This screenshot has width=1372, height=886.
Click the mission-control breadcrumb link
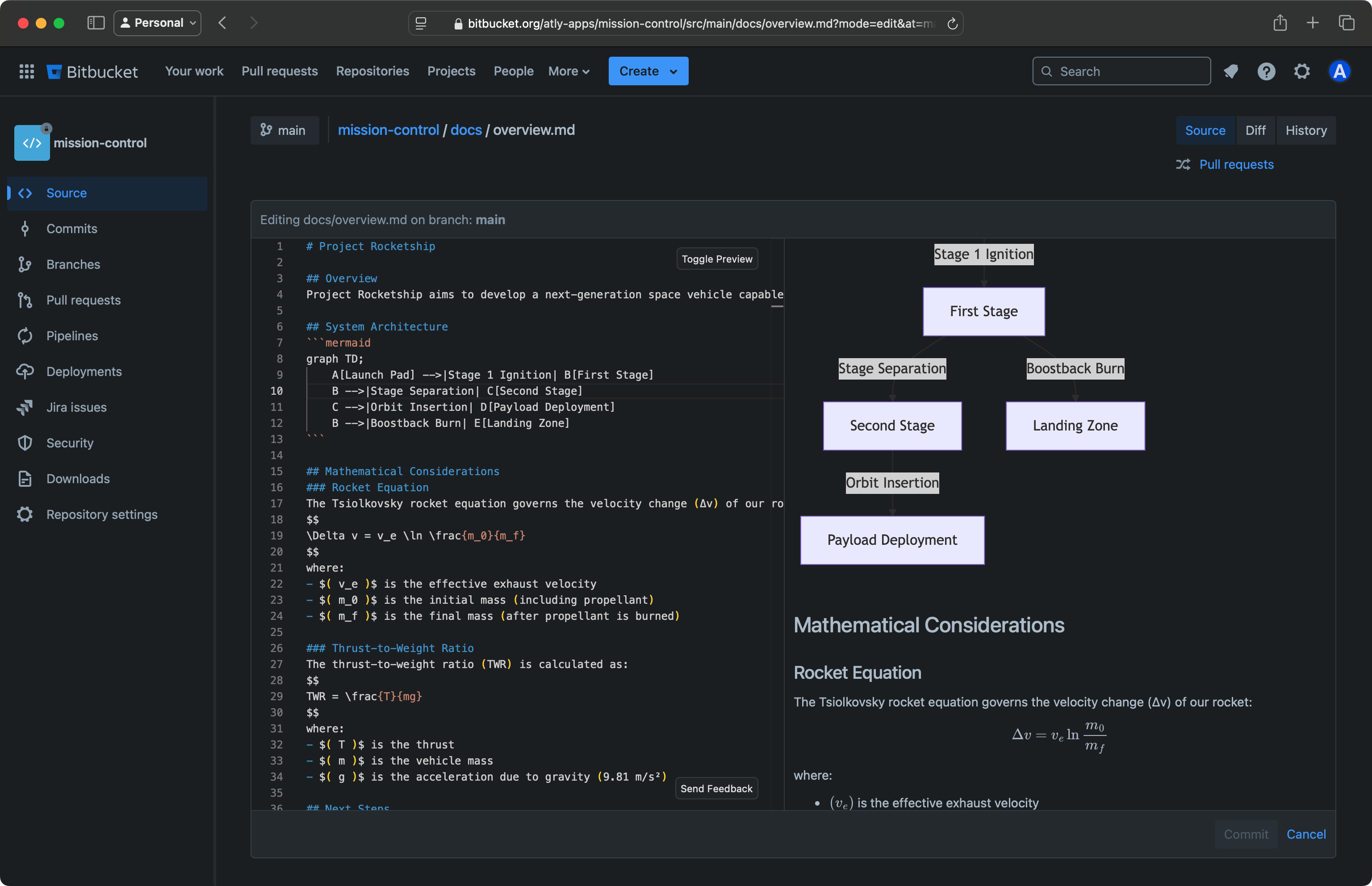388,130
